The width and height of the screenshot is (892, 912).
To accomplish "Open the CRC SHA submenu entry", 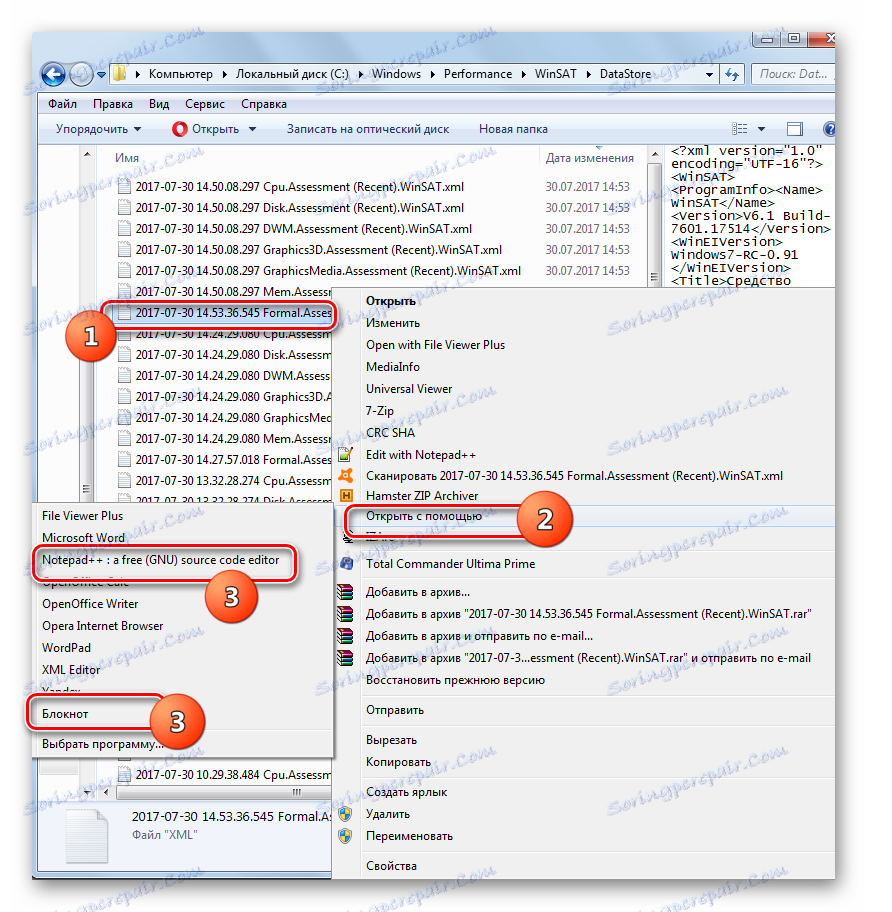I will pyautogui.click(x=390, y=433).
